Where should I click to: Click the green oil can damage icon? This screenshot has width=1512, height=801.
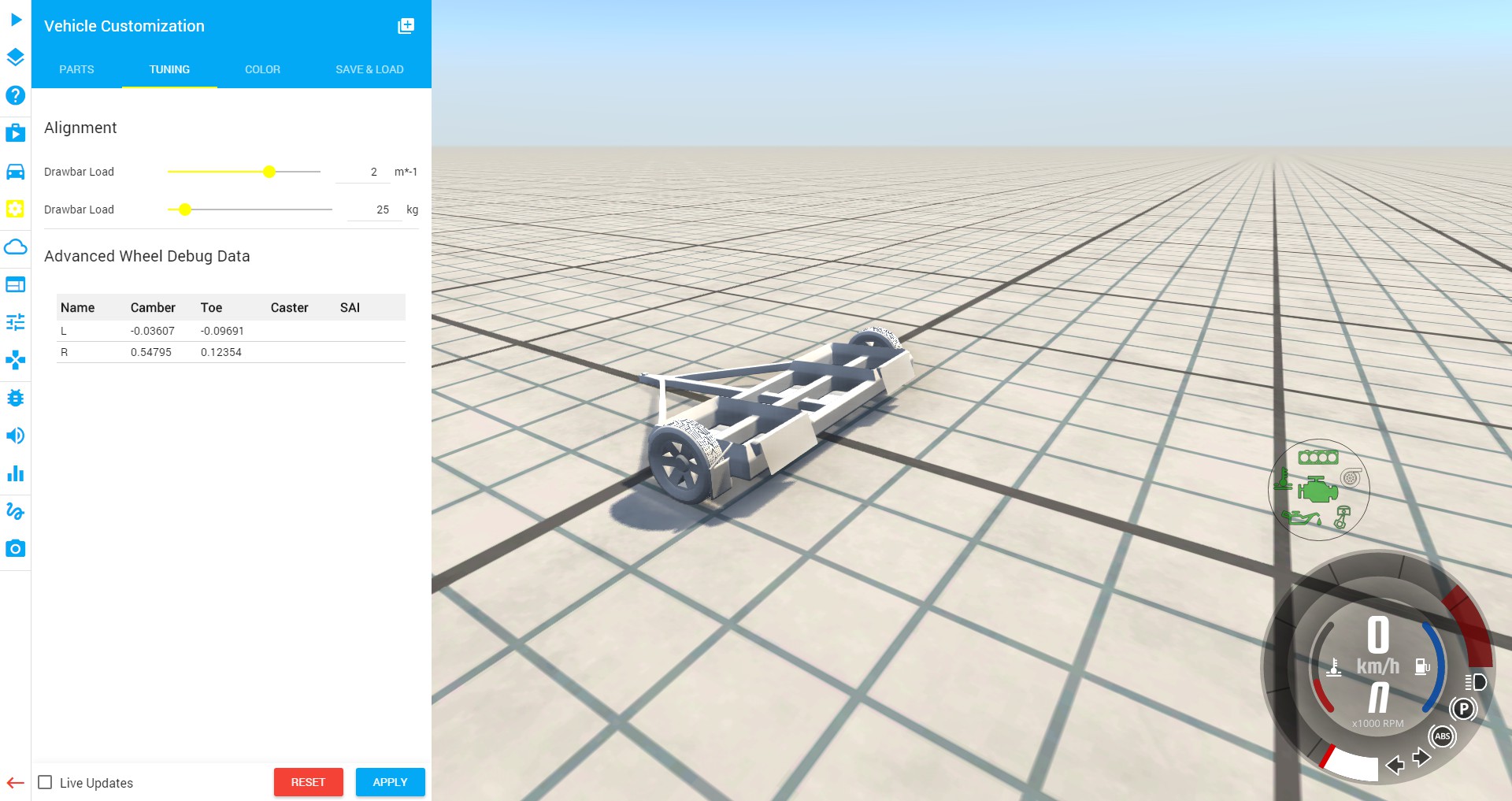click(x=1301, y=517)
